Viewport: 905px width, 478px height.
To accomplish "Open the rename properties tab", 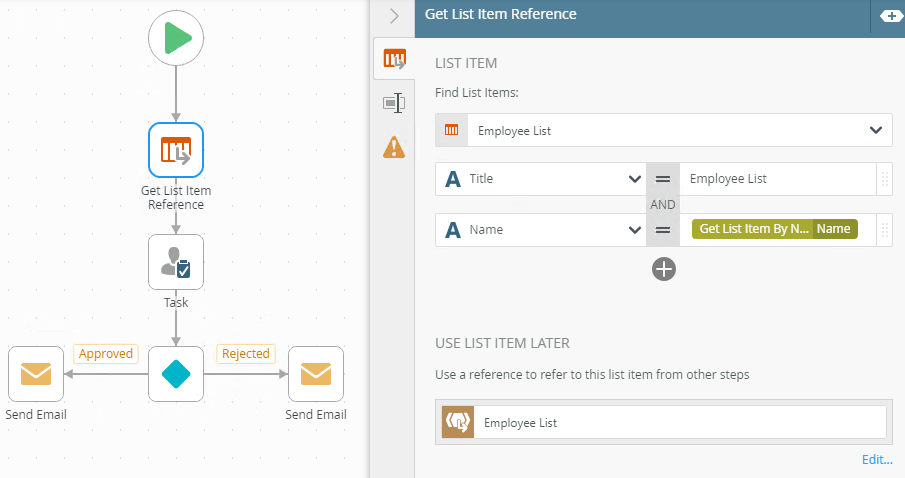I will 394,103.
